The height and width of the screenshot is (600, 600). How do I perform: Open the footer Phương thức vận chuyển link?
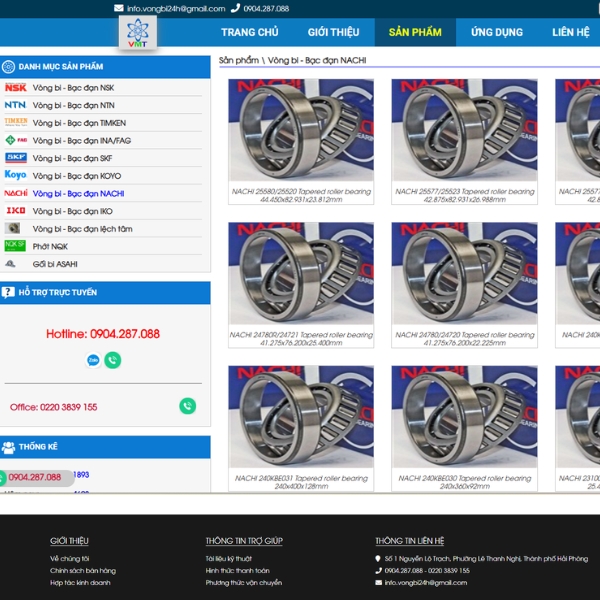point(244,583)
